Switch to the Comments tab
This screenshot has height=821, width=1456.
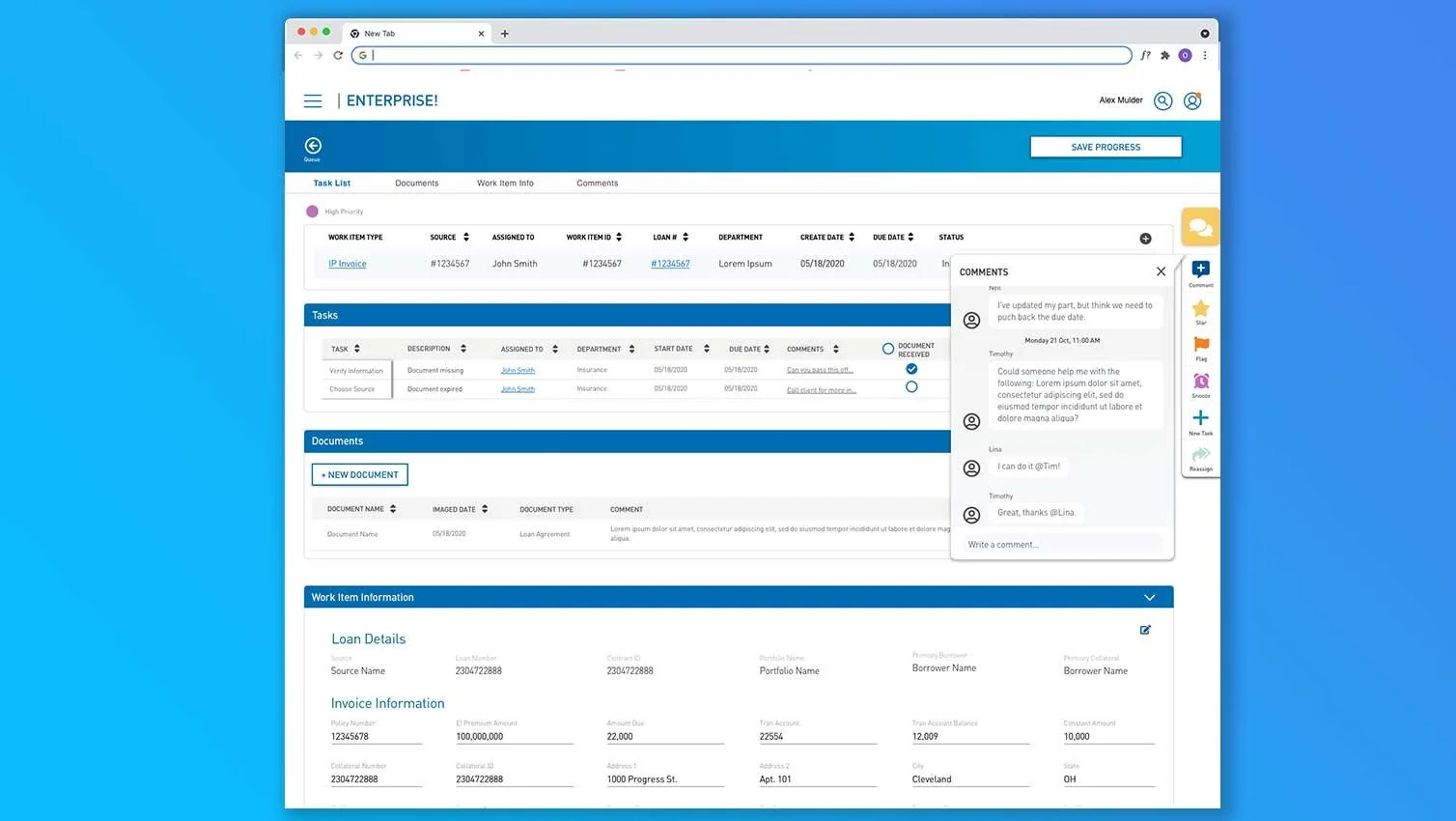pyautogui.click(x=598, y=184)
